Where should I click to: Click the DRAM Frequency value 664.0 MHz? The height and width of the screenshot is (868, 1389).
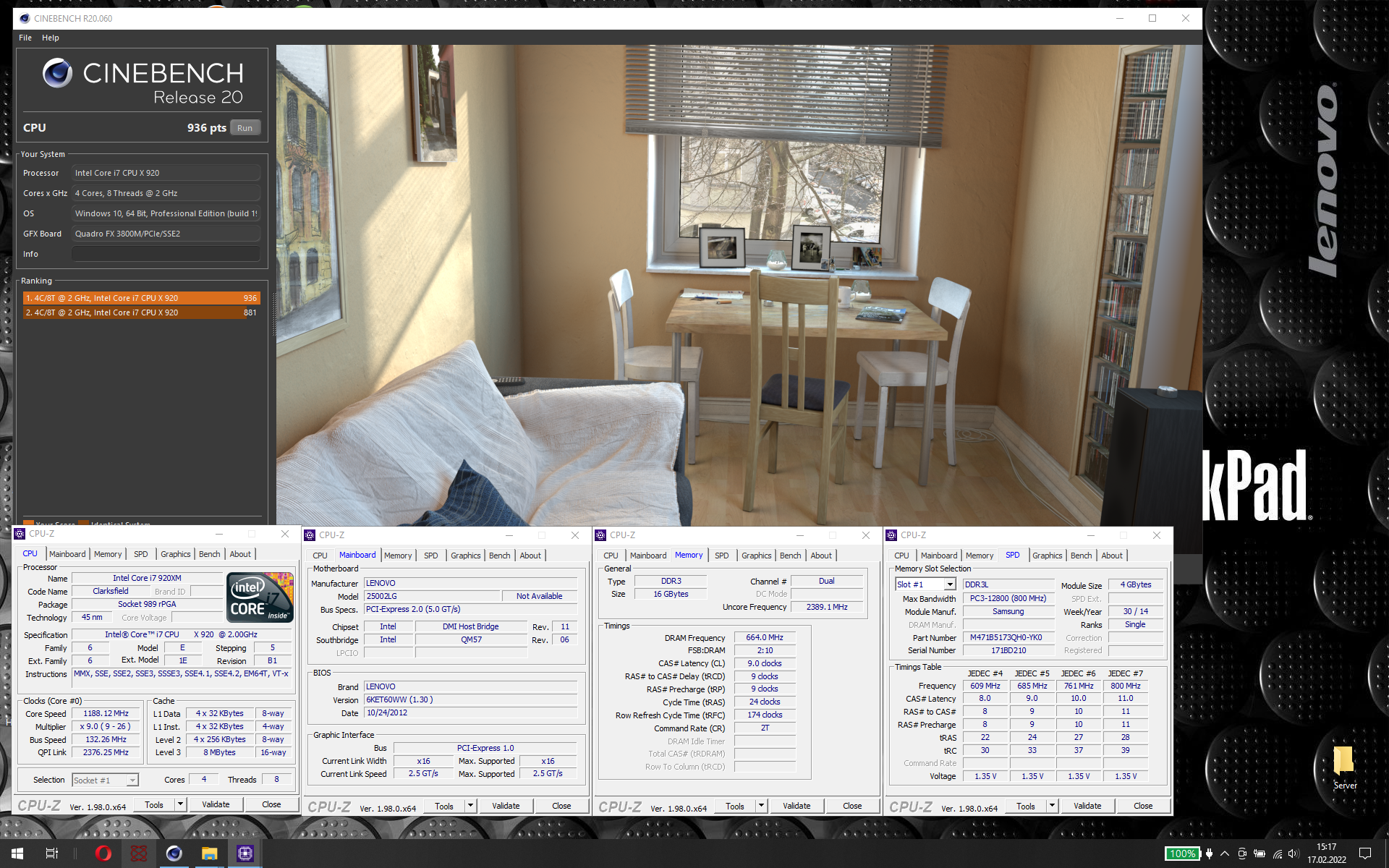(765, 637)
